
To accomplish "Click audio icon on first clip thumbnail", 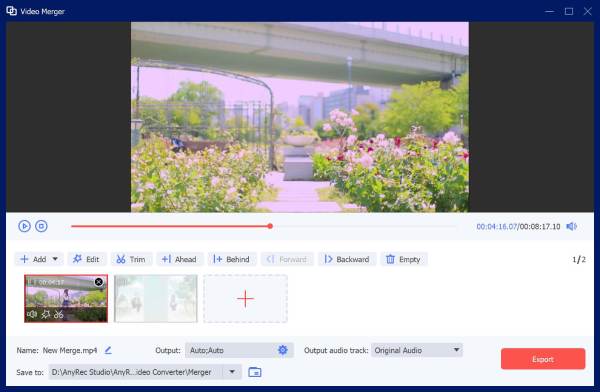I will point(32,314).
